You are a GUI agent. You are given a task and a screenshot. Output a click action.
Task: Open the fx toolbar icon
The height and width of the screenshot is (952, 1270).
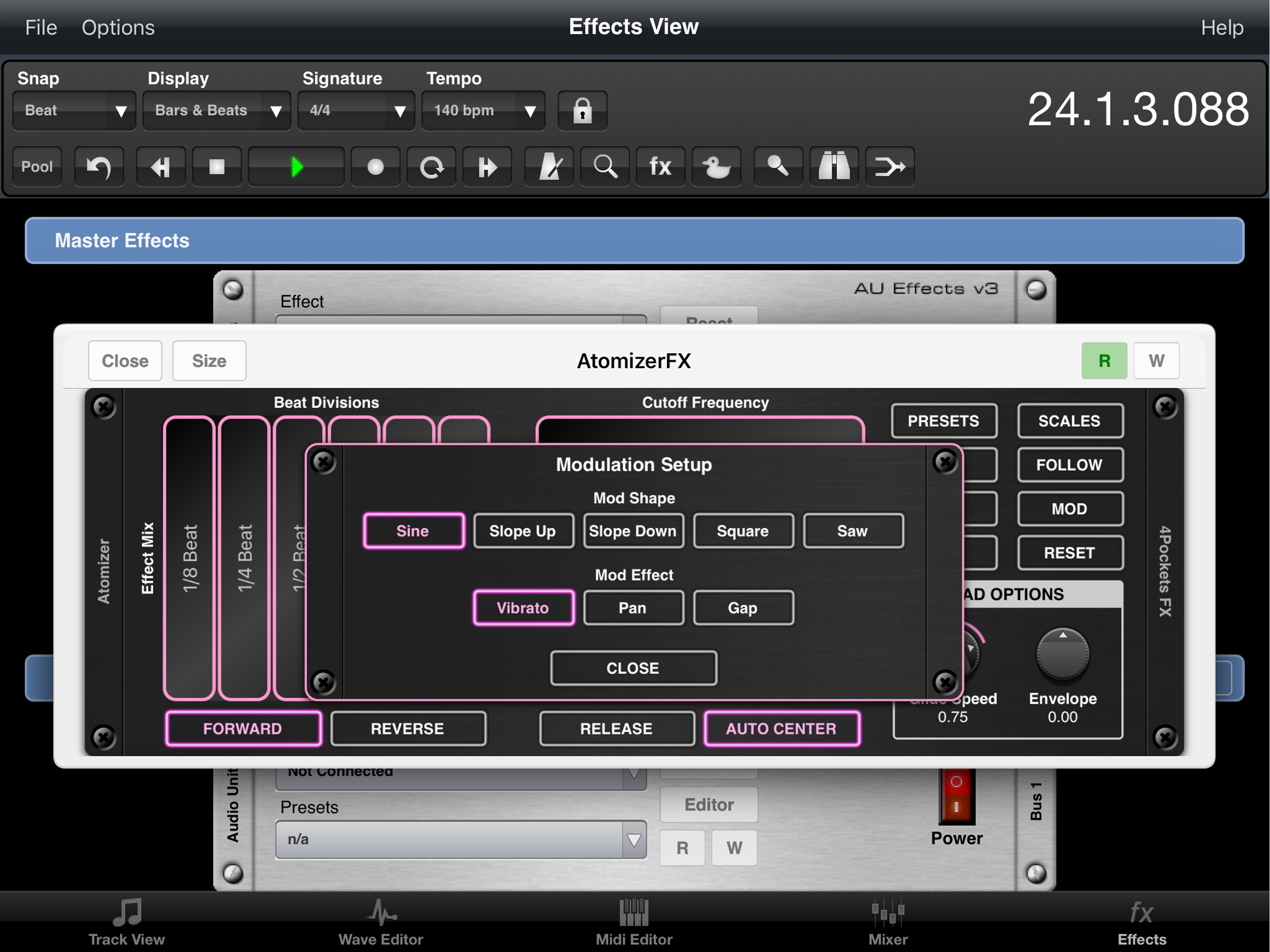(x=660, y=167)
